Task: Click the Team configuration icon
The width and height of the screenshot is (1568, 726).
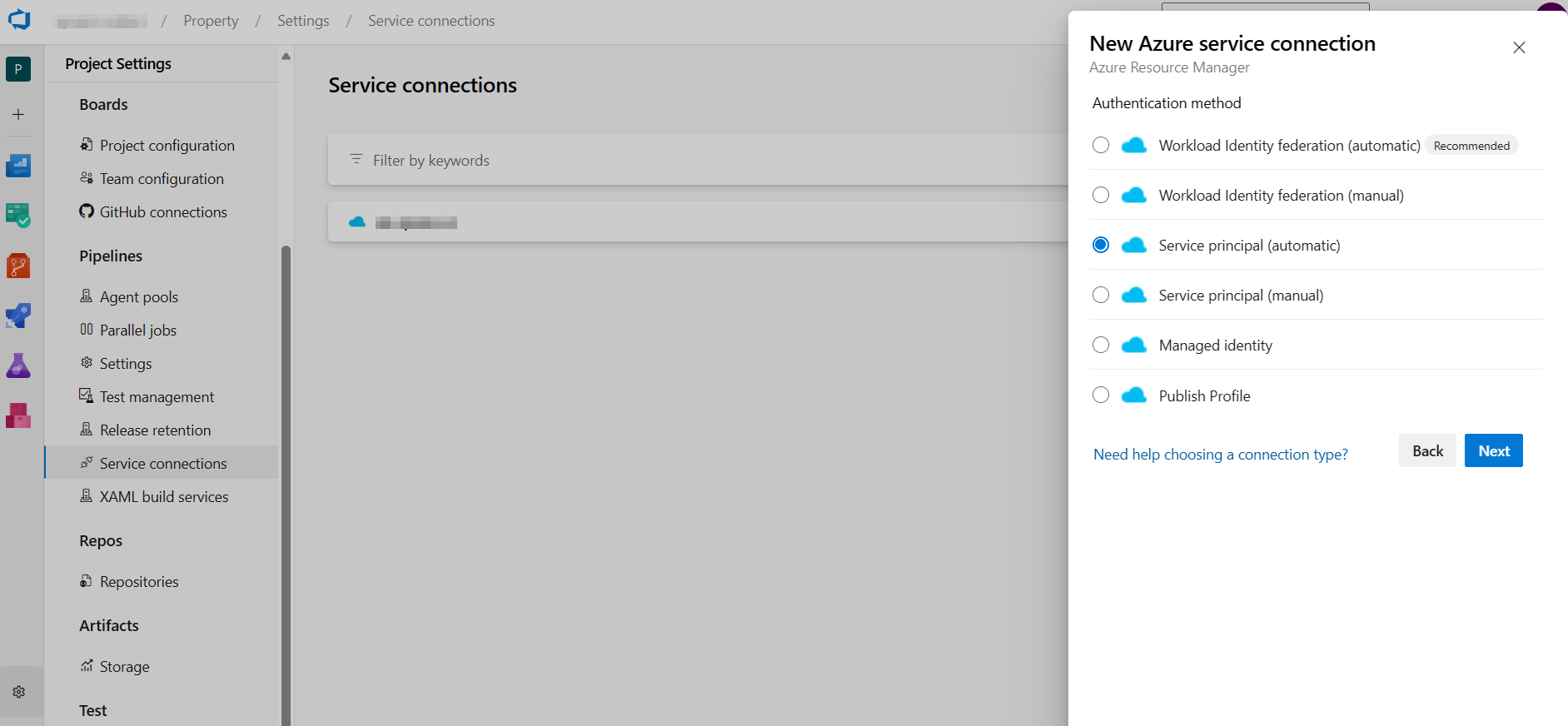Action: tap(87, 177)
